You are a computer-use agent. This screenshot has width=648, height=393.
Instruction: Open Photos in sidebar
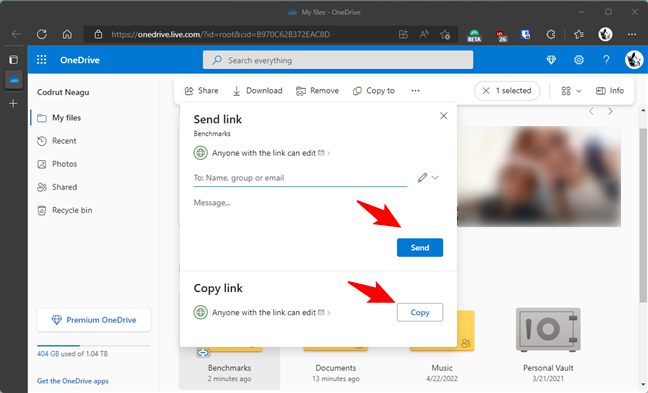click(x=57, y=164)
